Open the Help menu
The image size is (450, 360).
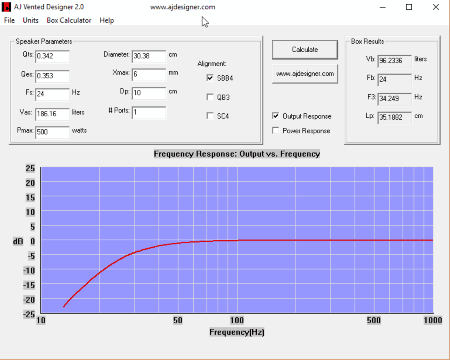(107, 20)
